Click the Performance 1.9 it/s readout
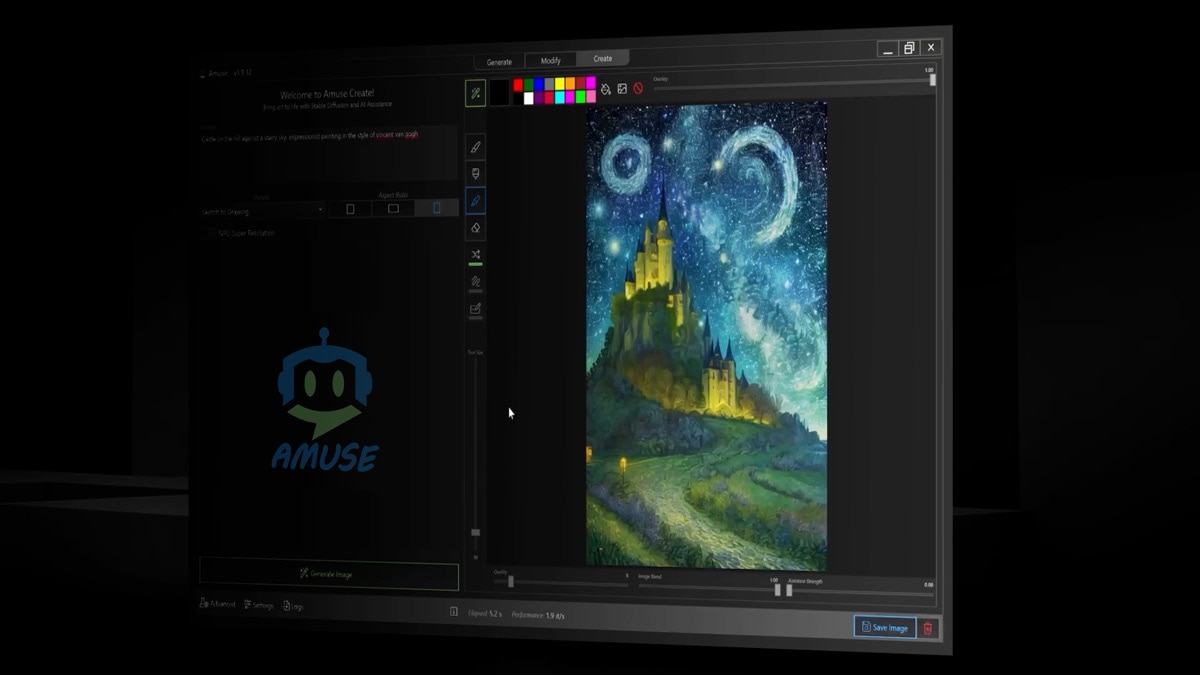Screen dimensions: 1200x675 pyautogui.click(x=538, y=615)
